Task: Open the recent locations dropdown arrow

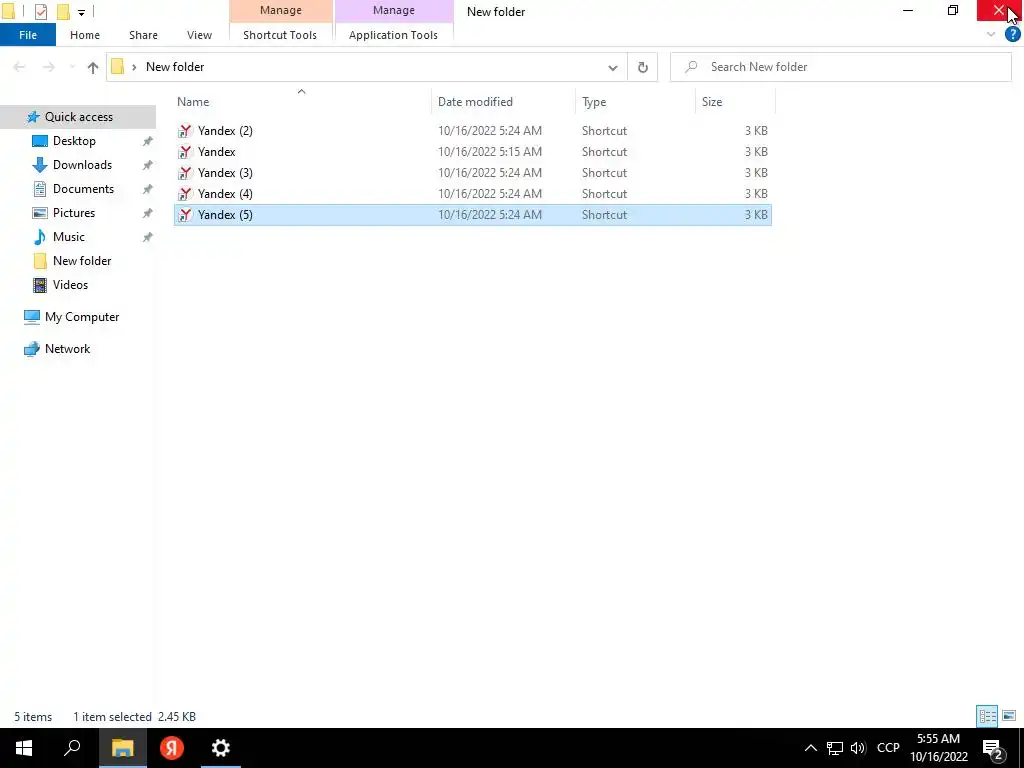Action: (72, 67)
